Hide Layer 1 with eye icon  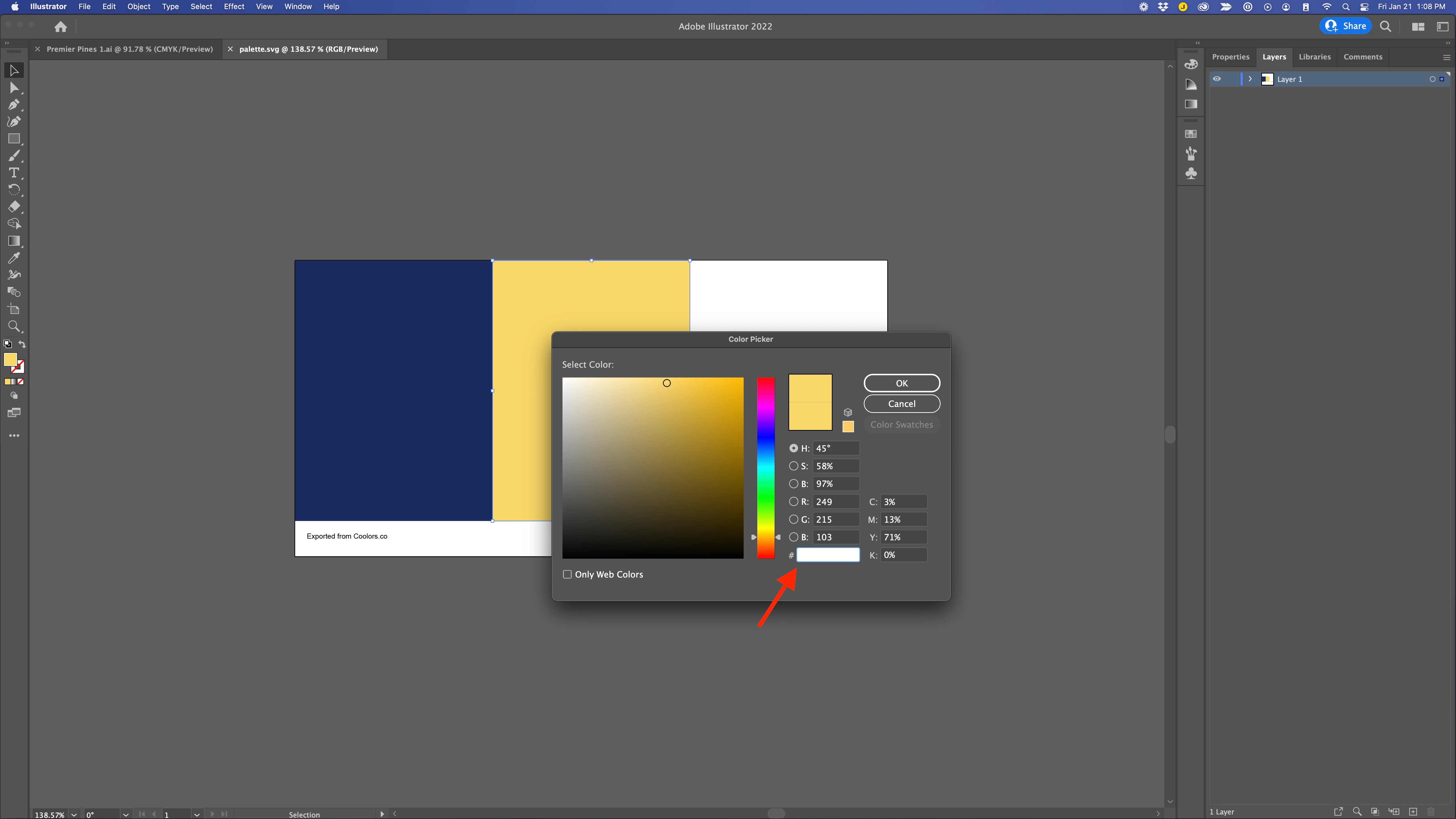[1217, 79]
